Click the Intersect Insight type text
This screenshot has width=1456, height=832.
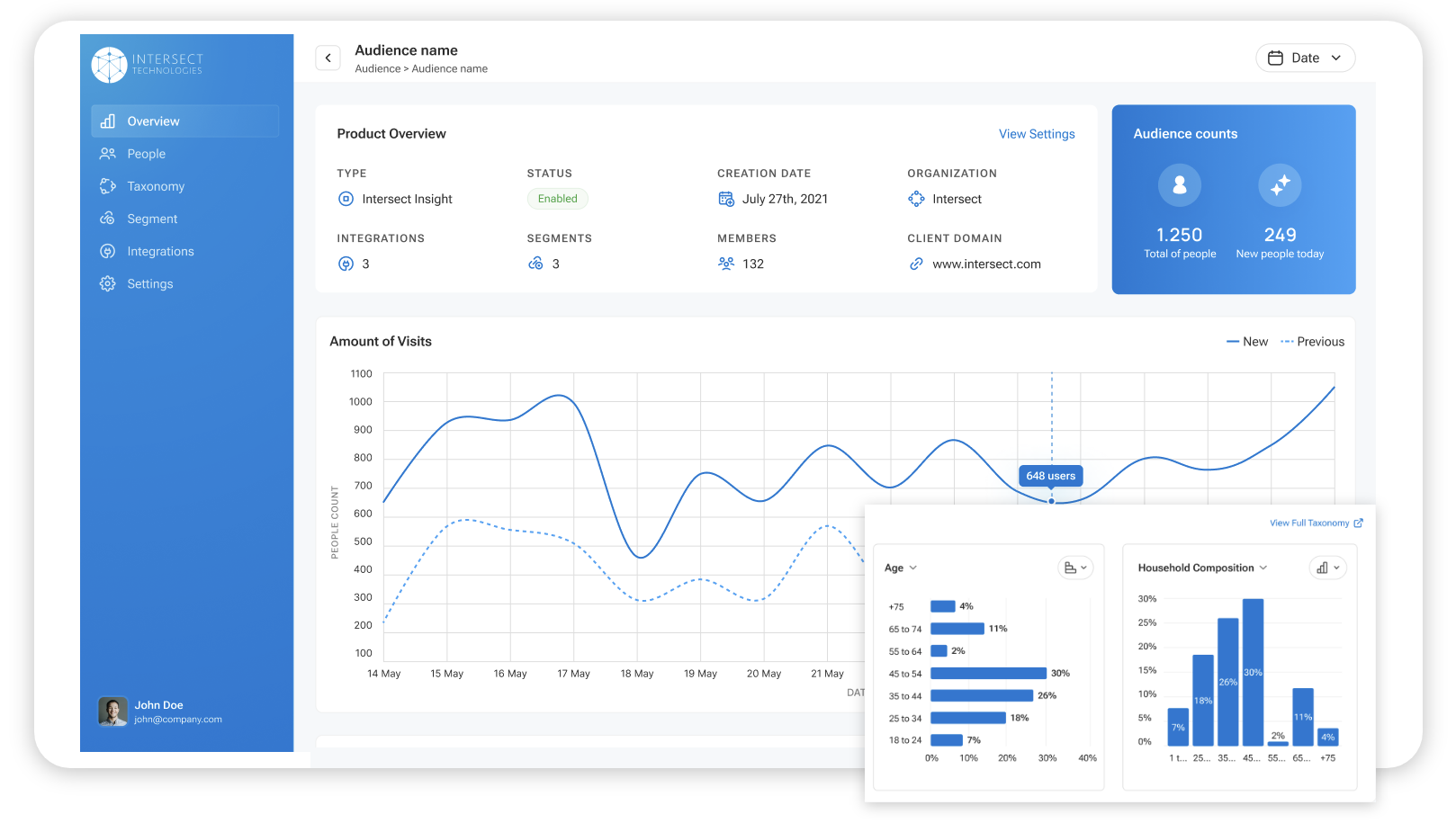pos(407,199)
